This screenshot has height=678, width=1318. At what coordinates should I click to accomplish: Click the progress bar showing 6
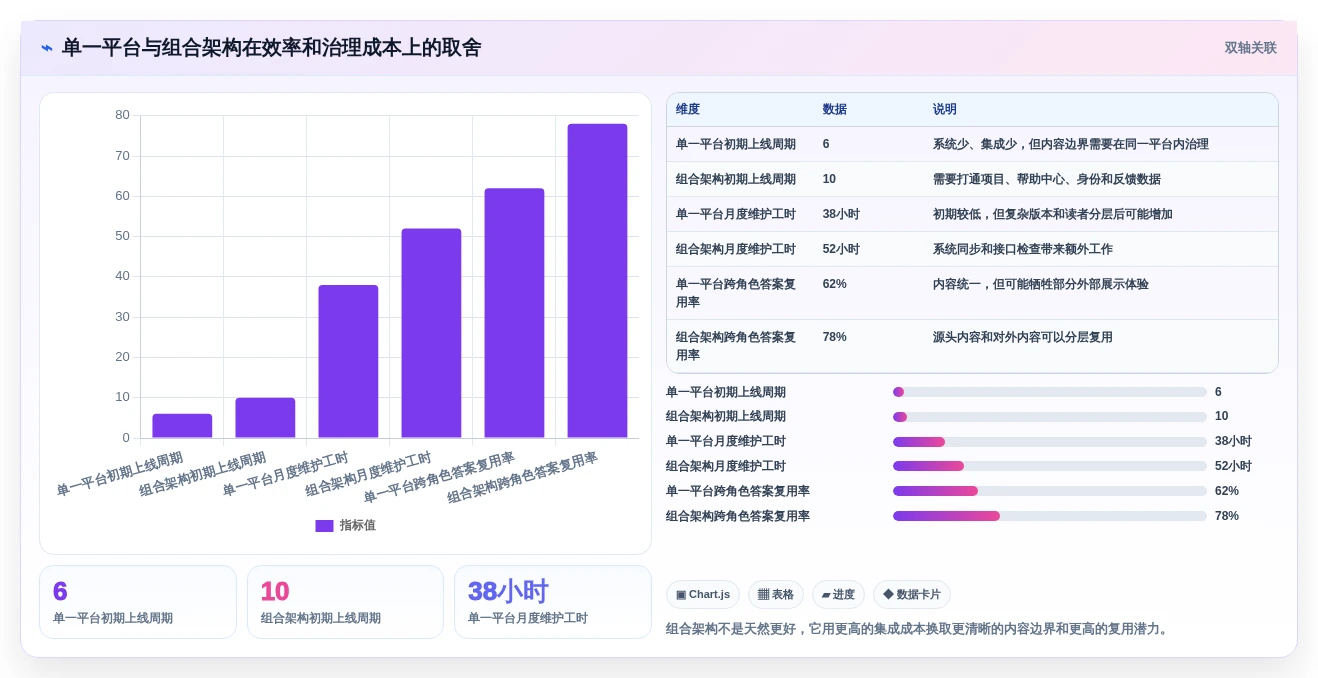1050,392
